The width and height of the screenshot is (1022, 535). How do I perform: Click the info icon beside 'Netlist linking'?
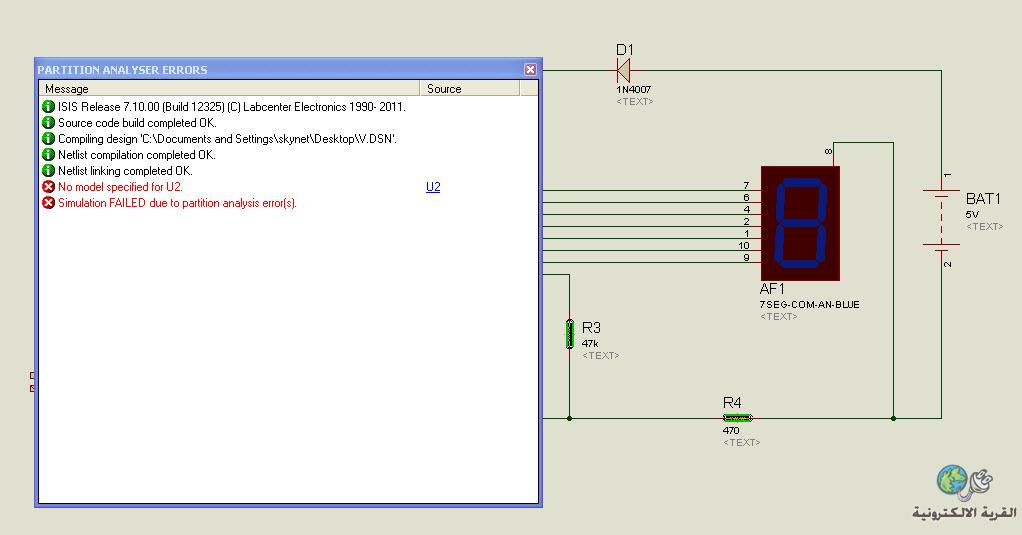[x=48, y=171]
